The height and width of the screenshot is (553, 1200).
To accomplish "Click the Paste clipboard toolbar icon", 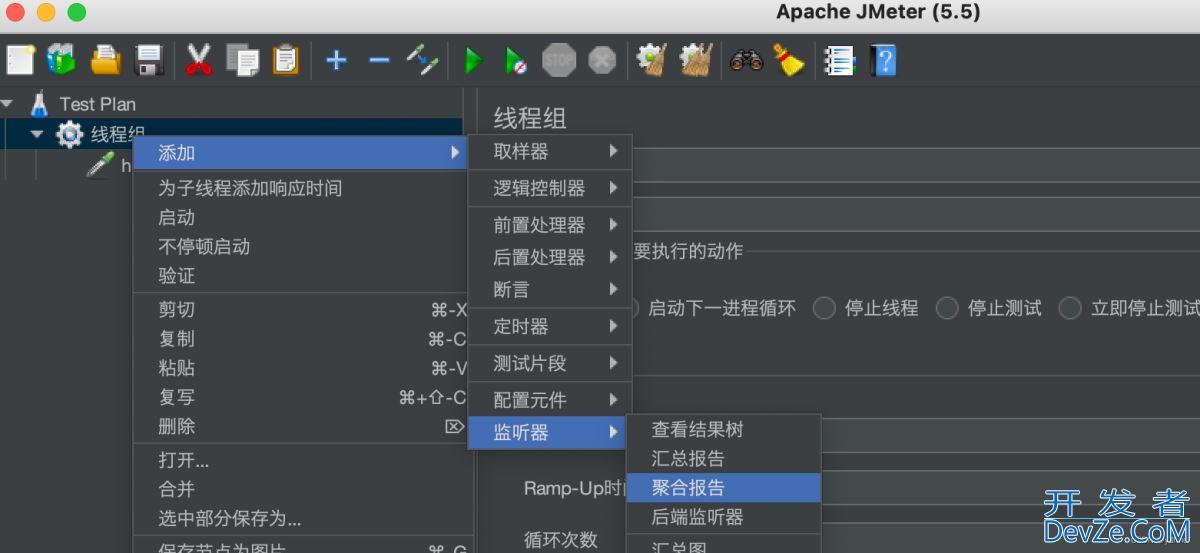I will tap(285, 61).
